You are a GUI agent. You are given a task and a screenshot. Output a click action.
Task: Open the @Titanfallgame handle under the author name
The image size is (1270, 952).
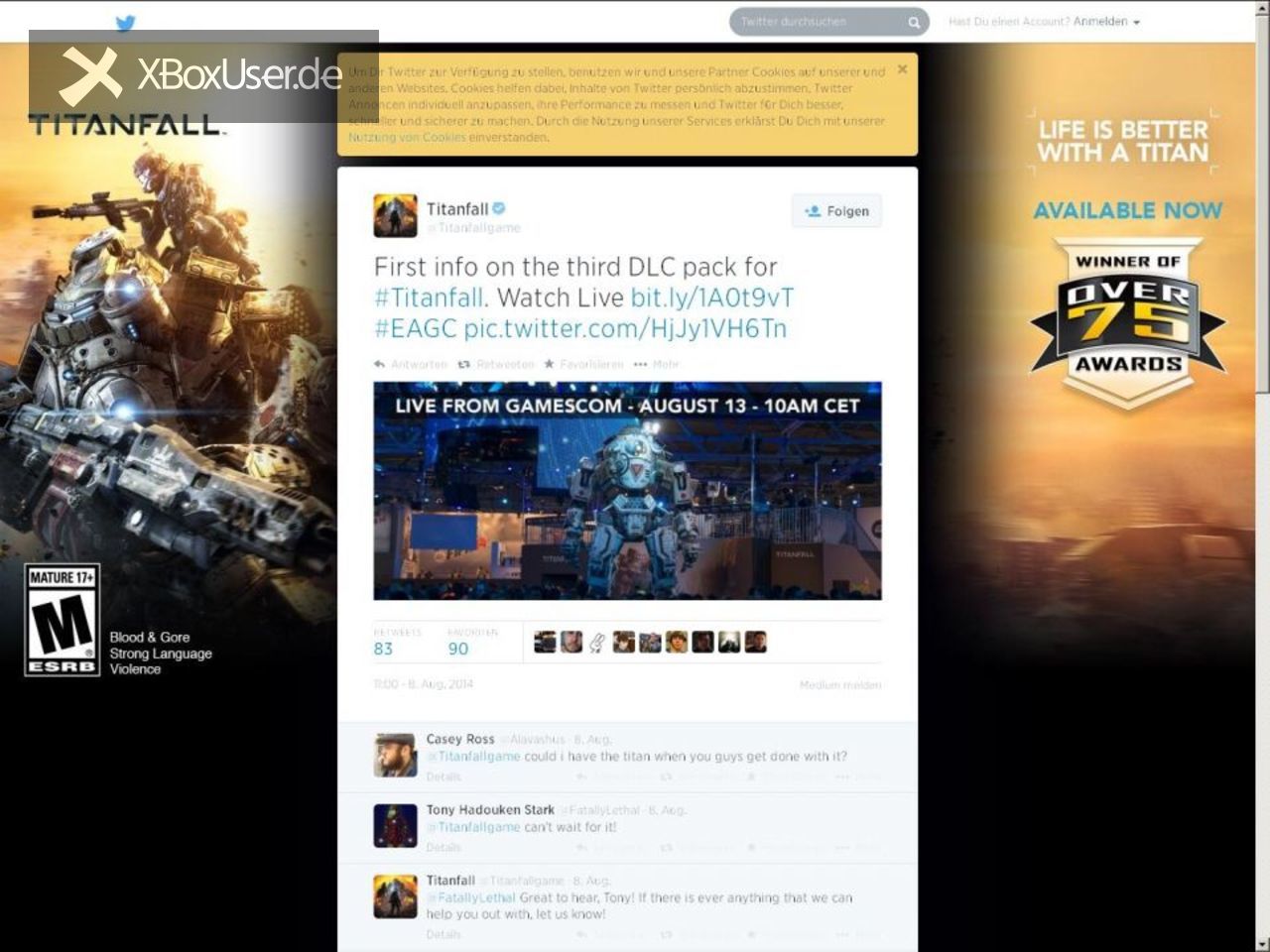[x=473, y=228]
